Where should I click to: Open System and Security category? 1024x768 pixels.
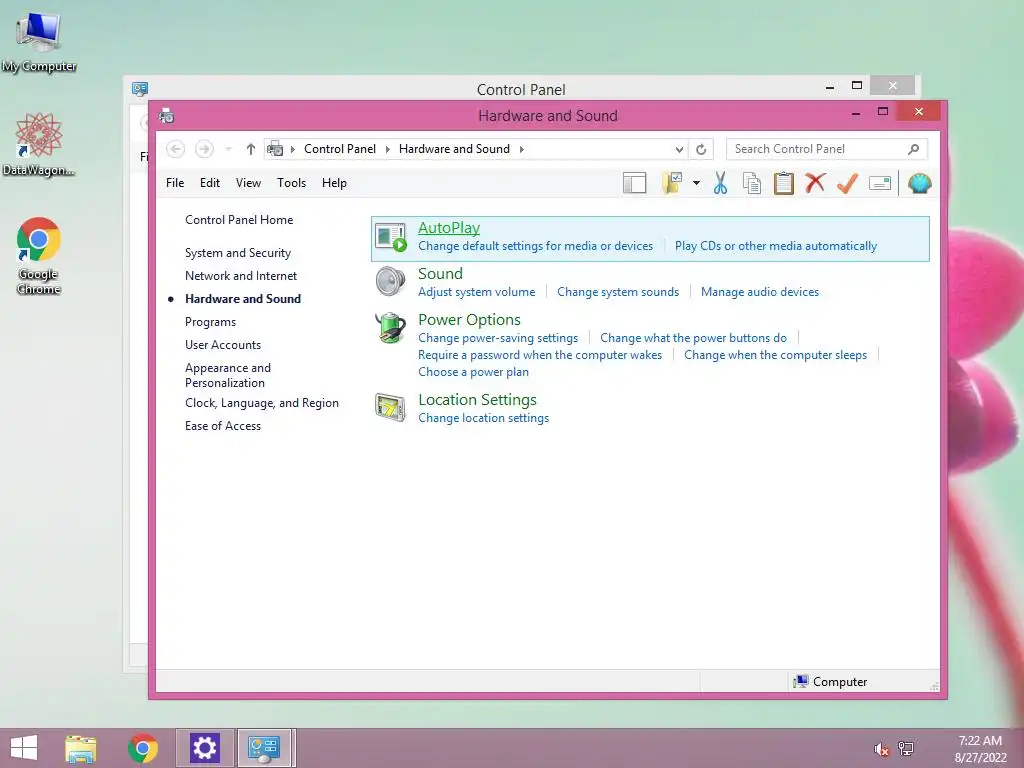pyautogui.click(x=238, y=253)
